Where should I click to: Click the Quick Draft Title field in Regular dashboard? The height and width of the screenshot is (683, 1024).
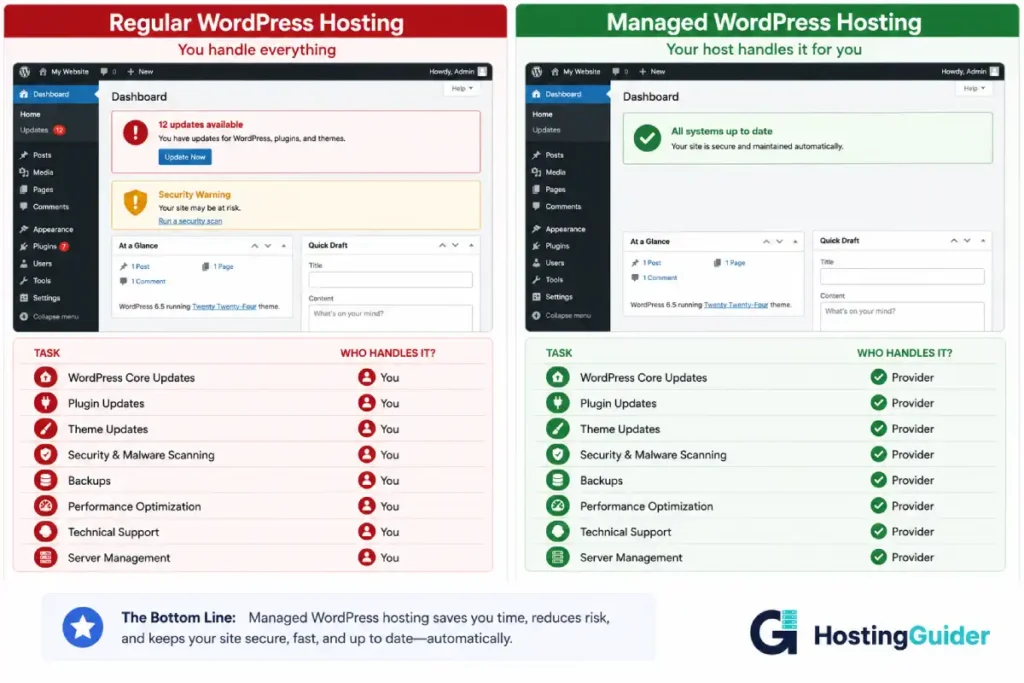[x=391, y=280]
